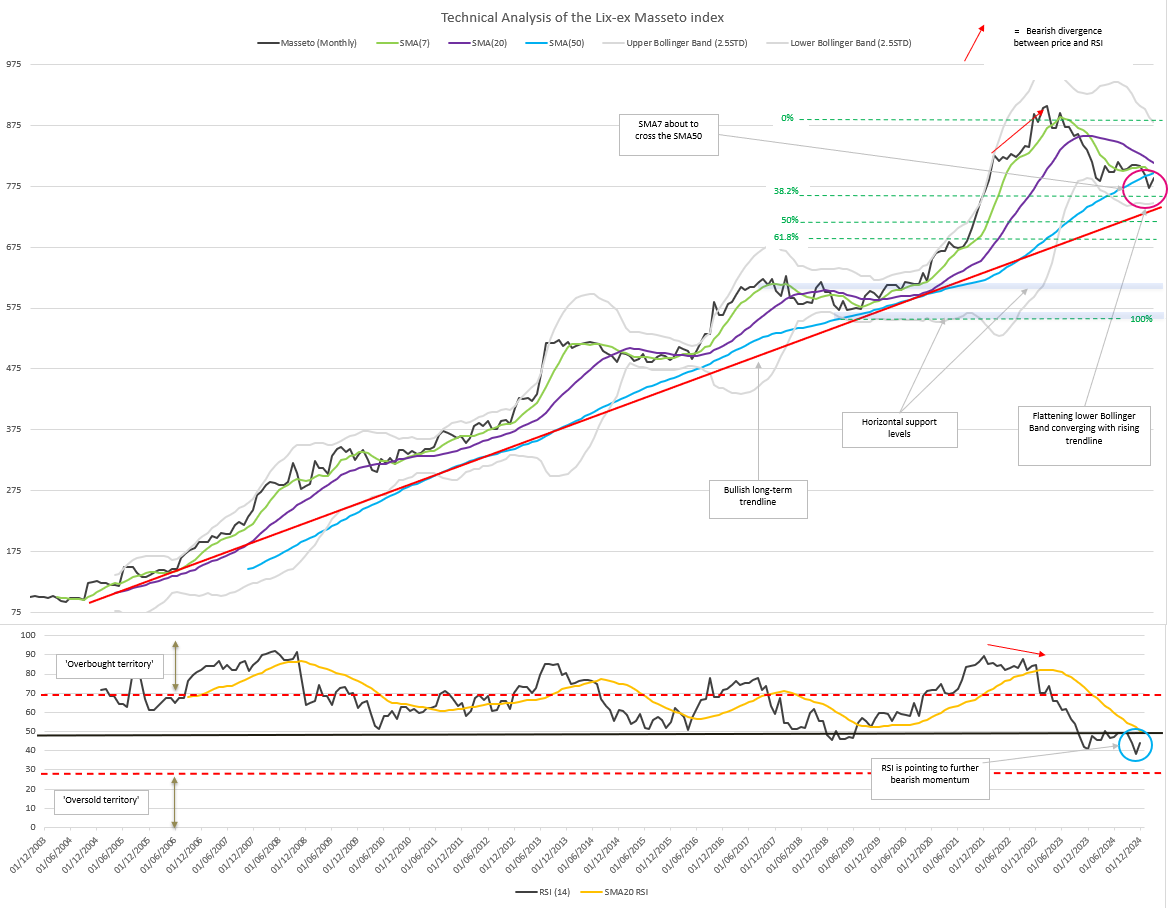
Task: Select the 'SMA(20)' legend entry
Action: click(478, 43)
